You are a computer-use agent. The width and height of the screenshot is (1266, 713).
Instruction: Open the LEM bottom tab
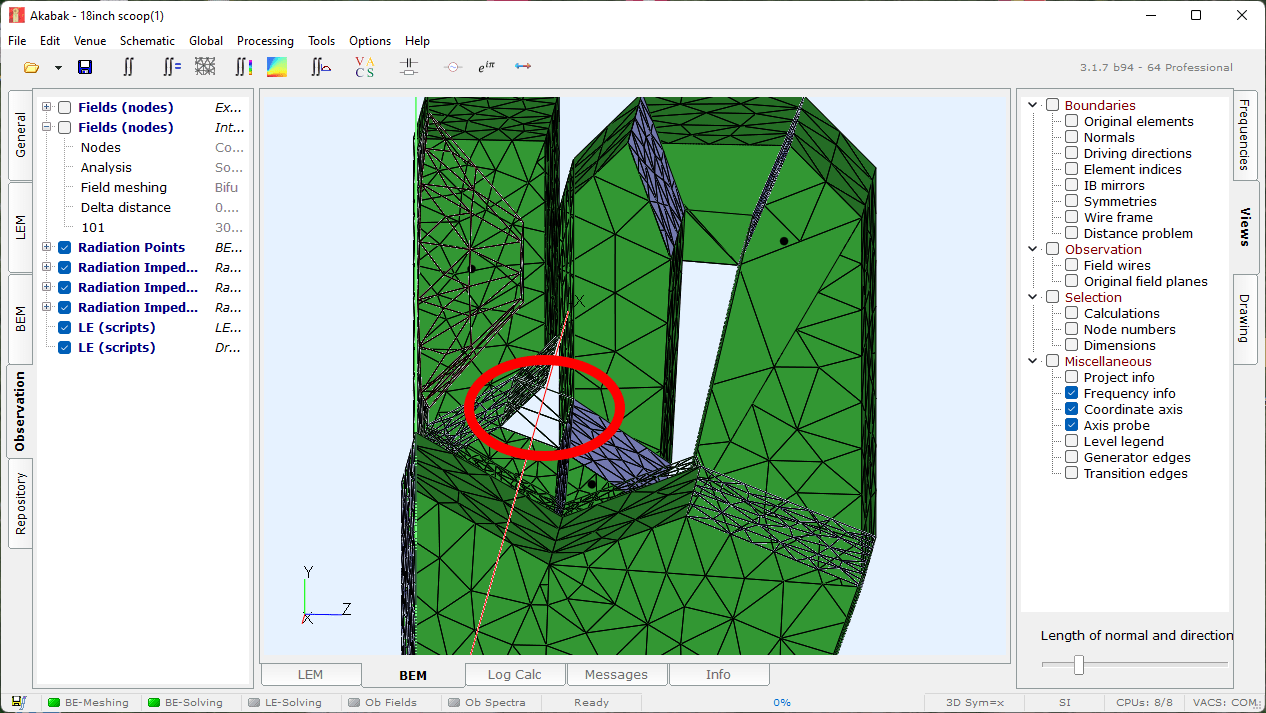pos(310,675)
